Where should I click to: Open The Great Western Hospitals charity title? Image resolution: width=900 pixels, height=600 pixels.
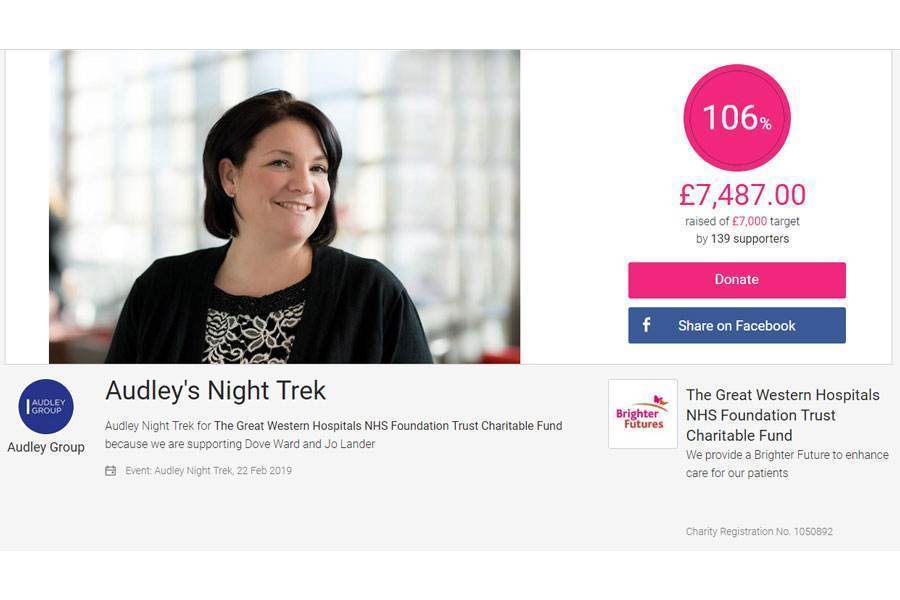pyautogui.click(x=782, y=415)
